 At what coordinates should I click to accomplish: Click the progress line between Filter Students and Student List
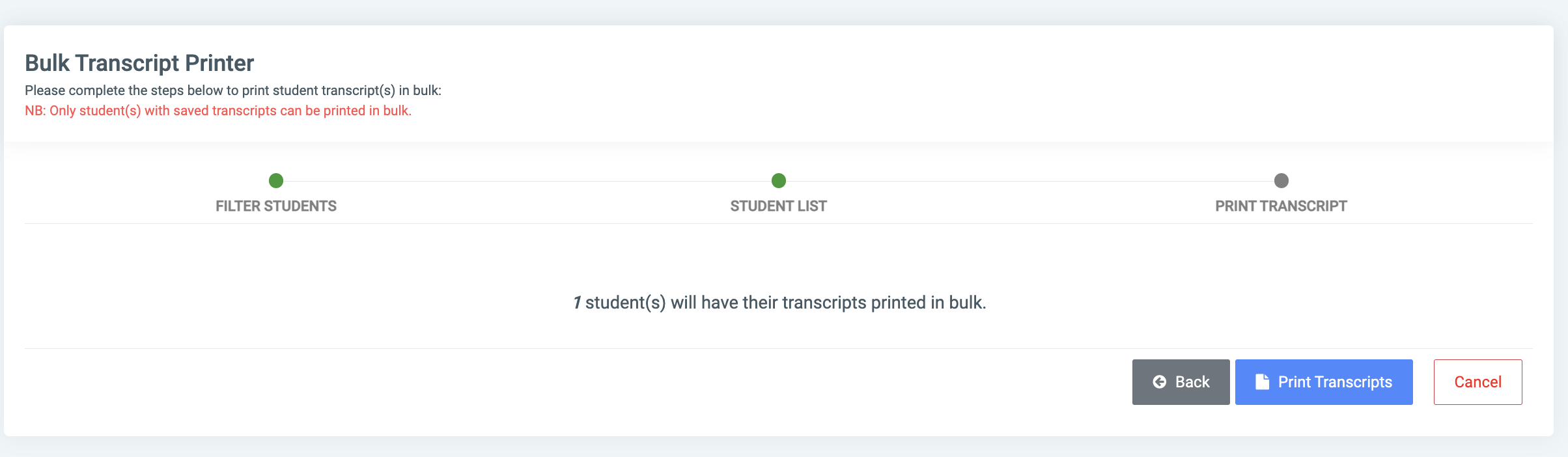[527, 182]
